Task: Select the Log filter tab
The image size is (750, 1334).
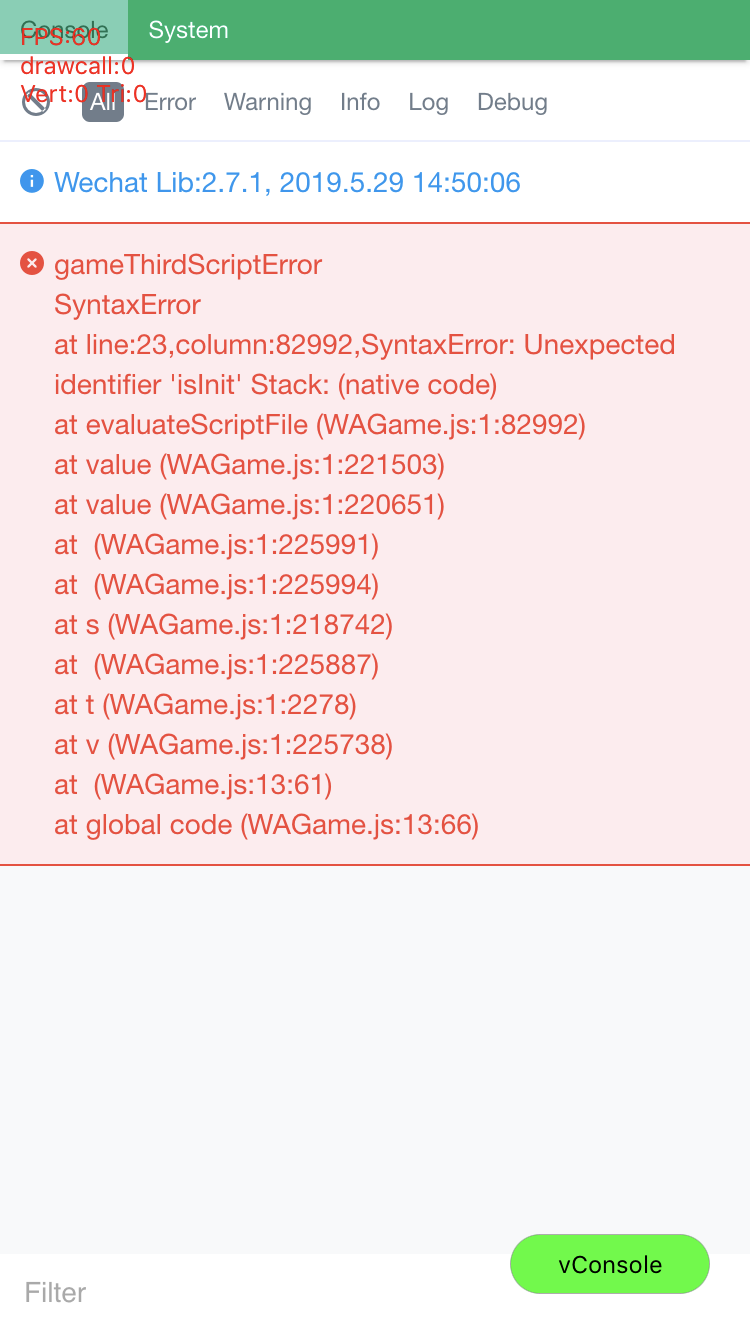Action: pos(428,102)
